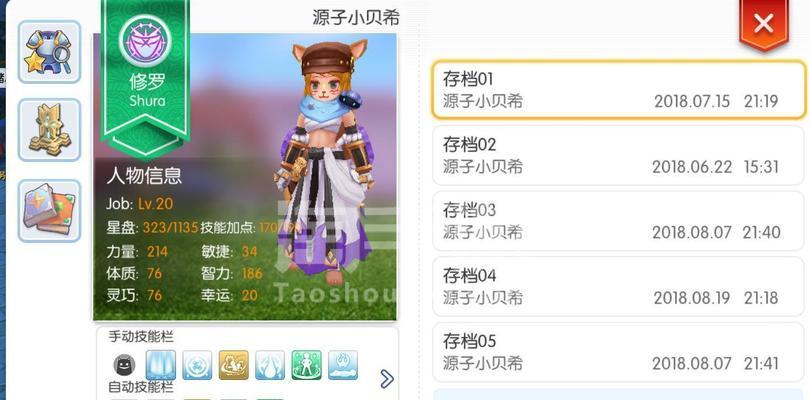Select the circular blue seal skill icon

pos(197,365)
